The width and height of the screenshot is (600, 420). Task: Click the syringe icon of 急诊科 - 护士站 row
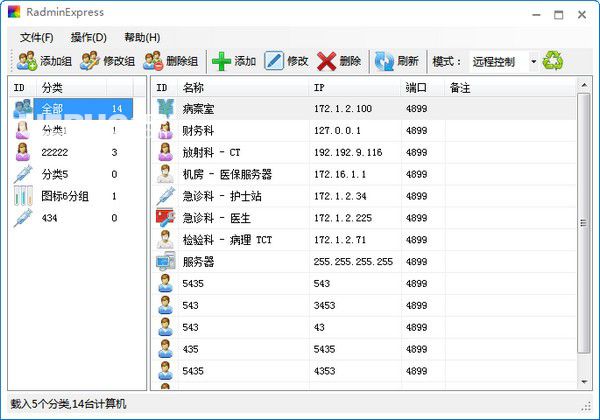click(x=165, y=196)
